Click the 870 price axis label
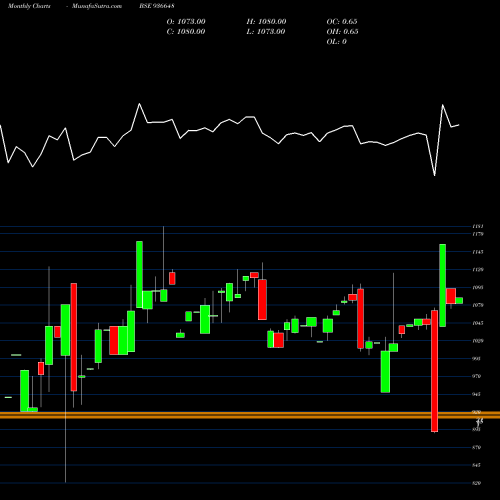 click(477, 448)
